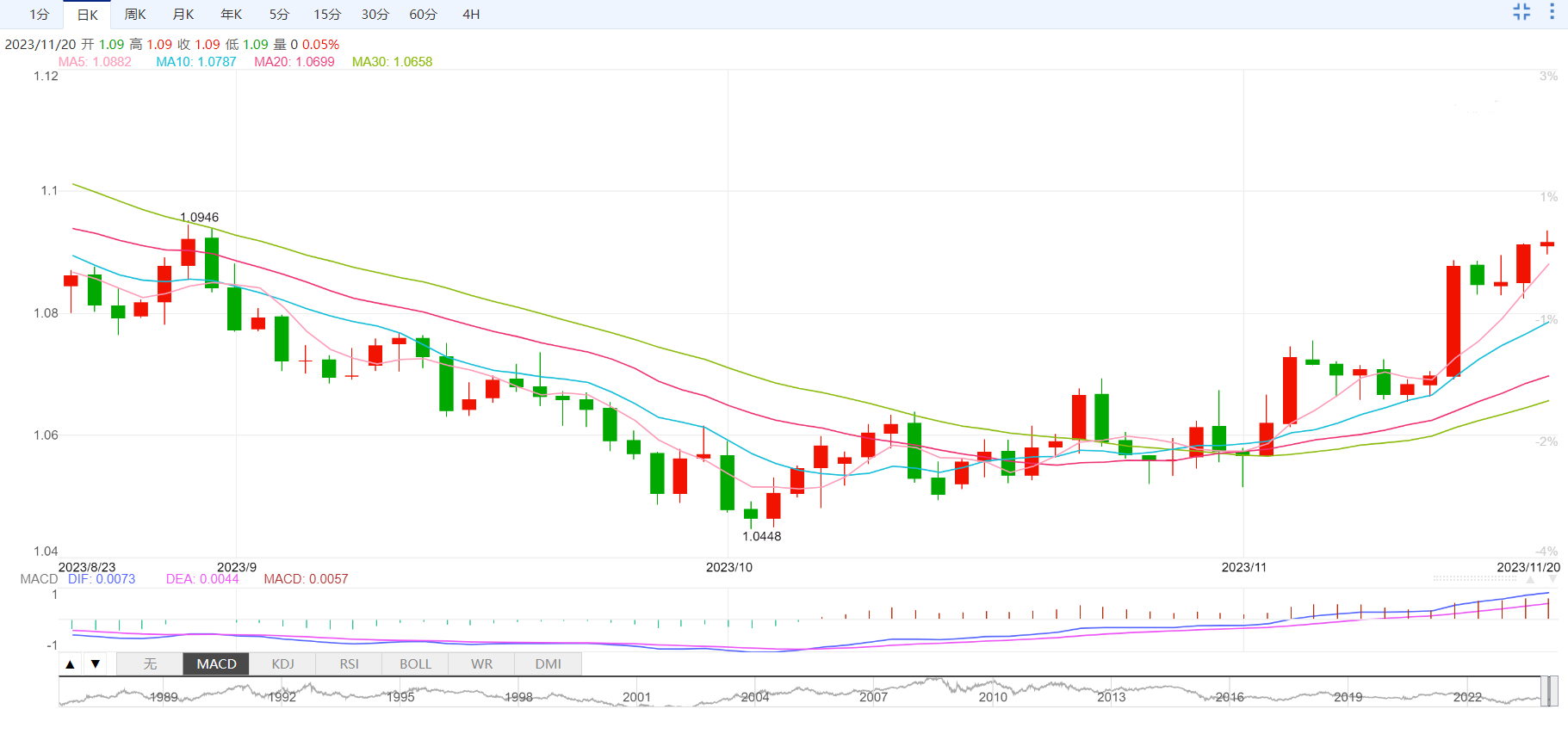Click the gray up triangle under 2023/11/20

pos(1530,580)
